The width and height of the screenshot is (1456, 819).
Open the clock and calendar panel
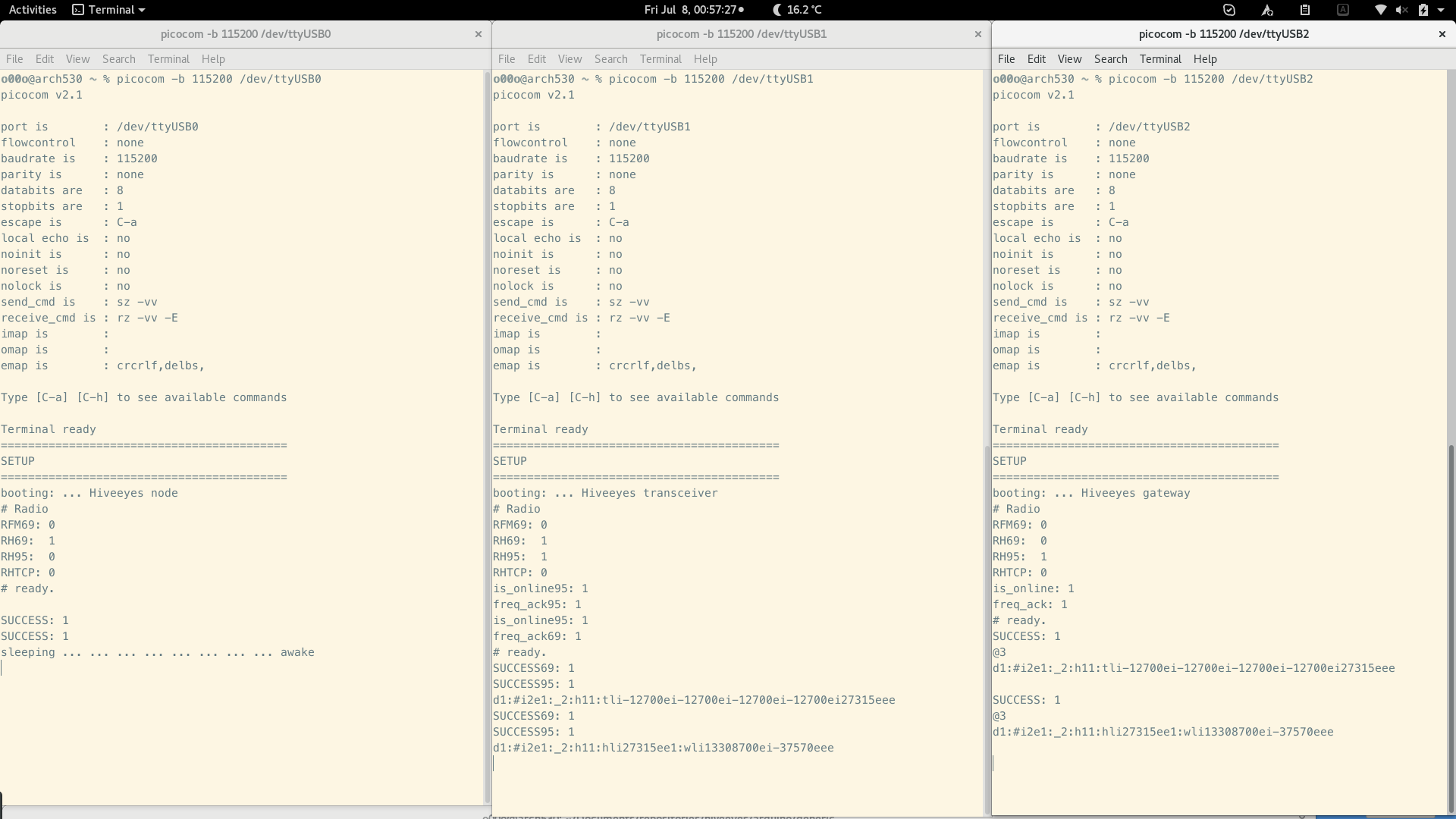coord(694,10)
